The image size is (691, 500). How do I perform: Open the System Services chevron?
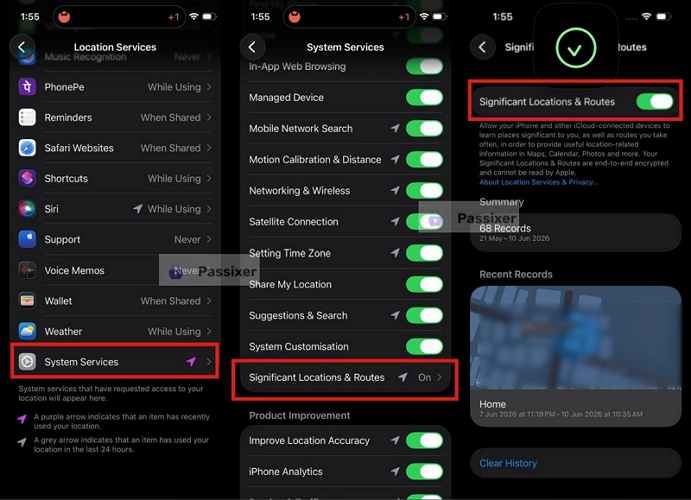[x=209, y=362]
